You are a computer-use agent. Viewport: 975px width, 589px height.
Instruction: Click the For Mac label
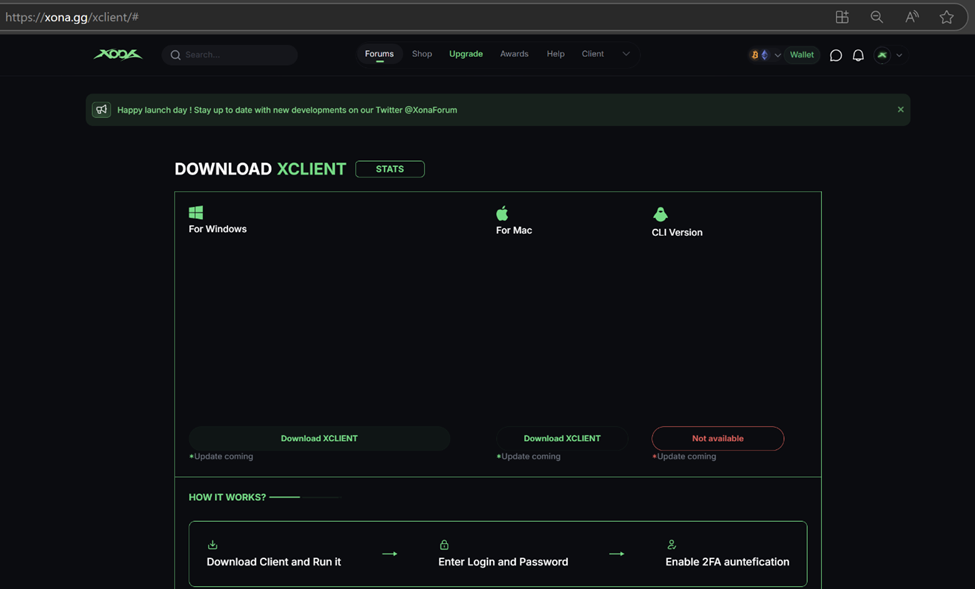(514, 230)
